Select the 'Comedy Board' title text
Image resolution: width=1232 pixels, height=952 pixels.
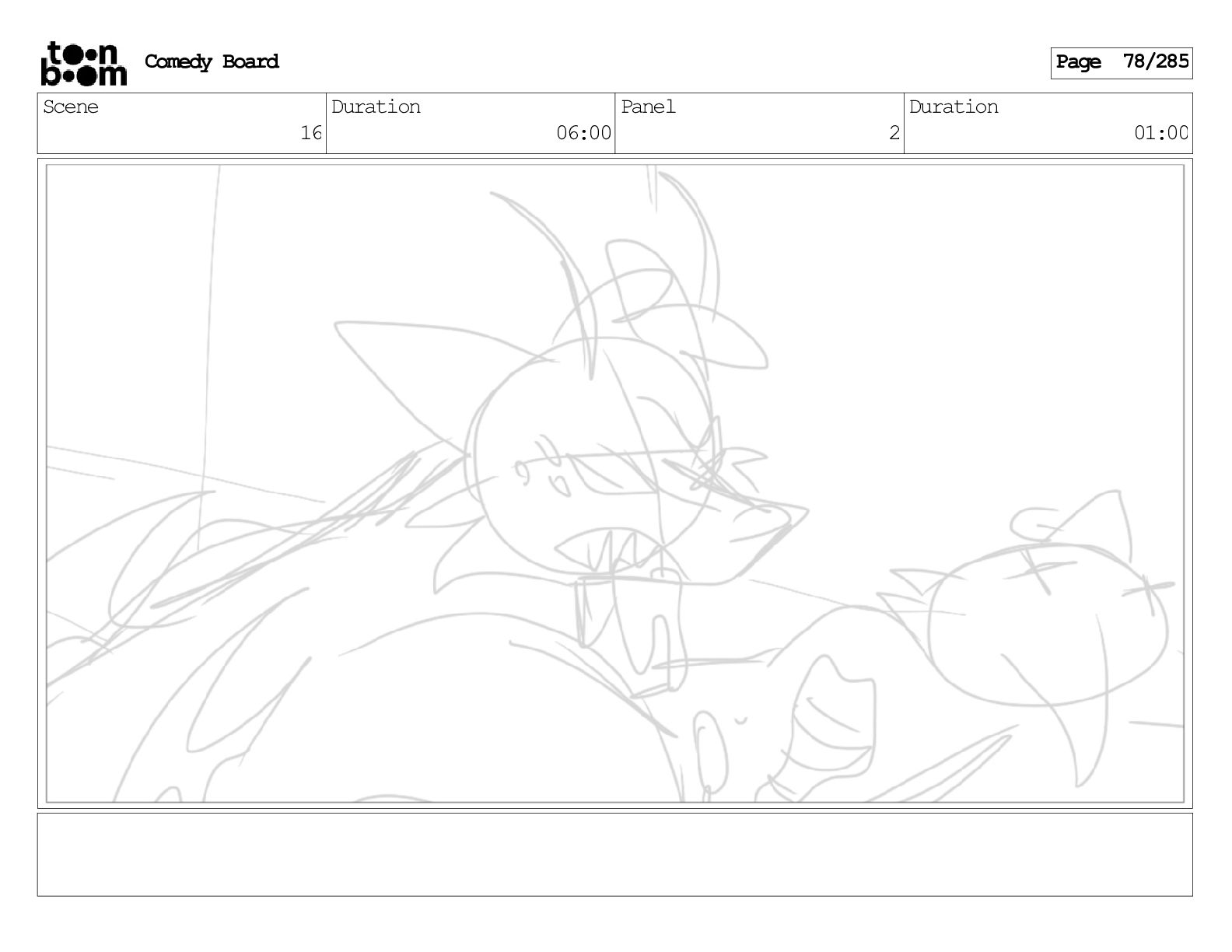pos(212,62)
